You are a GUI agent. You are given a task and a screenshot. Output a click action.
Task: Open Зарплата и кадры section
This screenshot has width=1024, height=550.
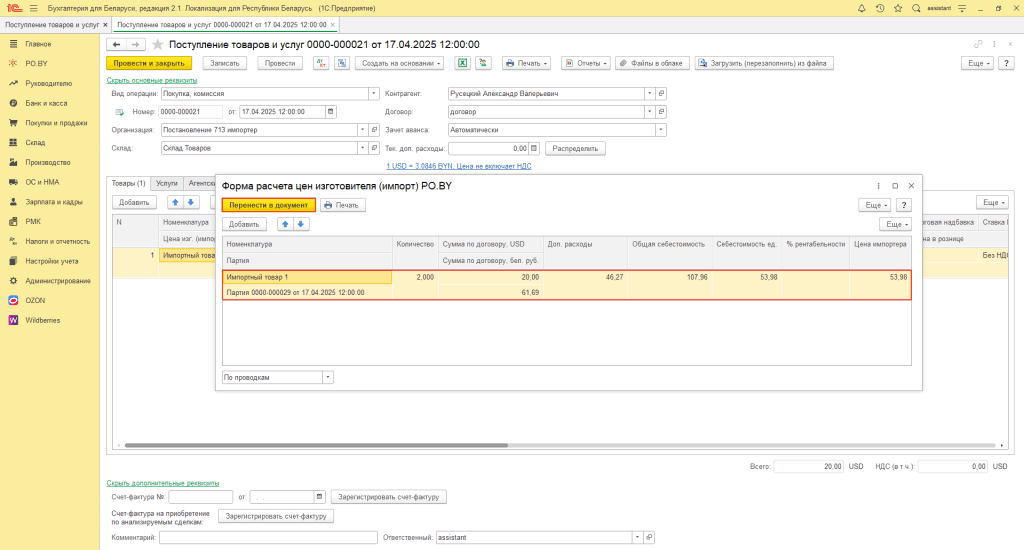[54, 202]
